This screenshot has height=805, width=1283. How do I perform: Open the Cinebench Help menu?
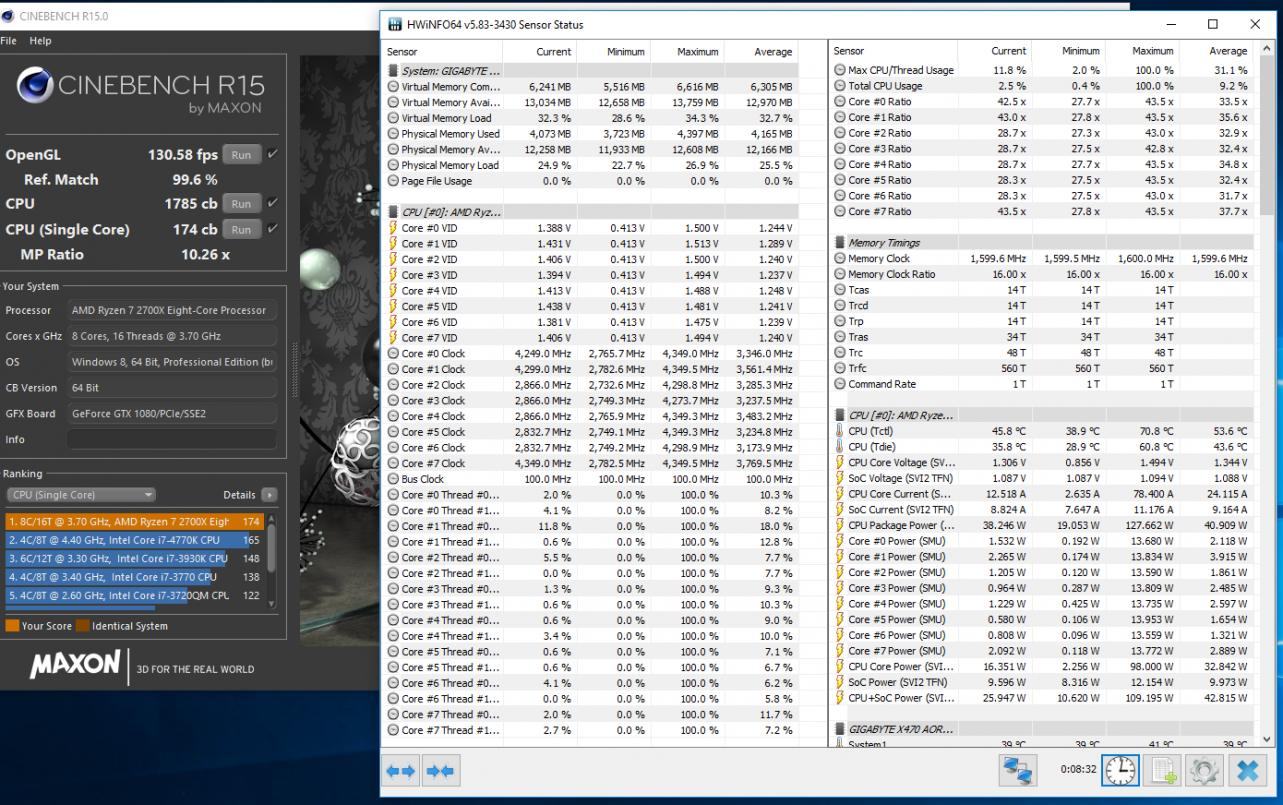click(40, 41)
